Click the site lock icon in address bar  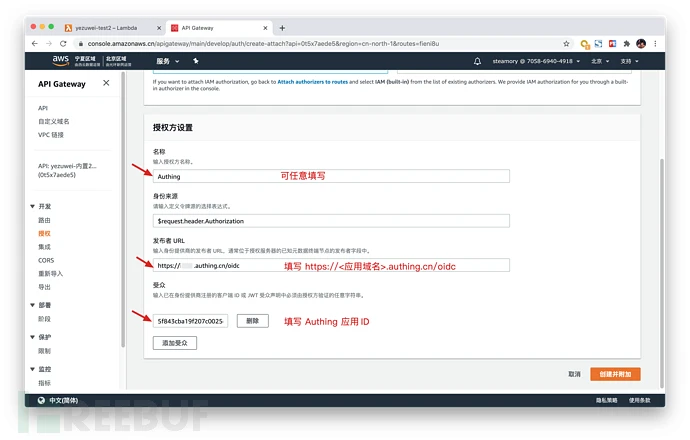point(81,44)
